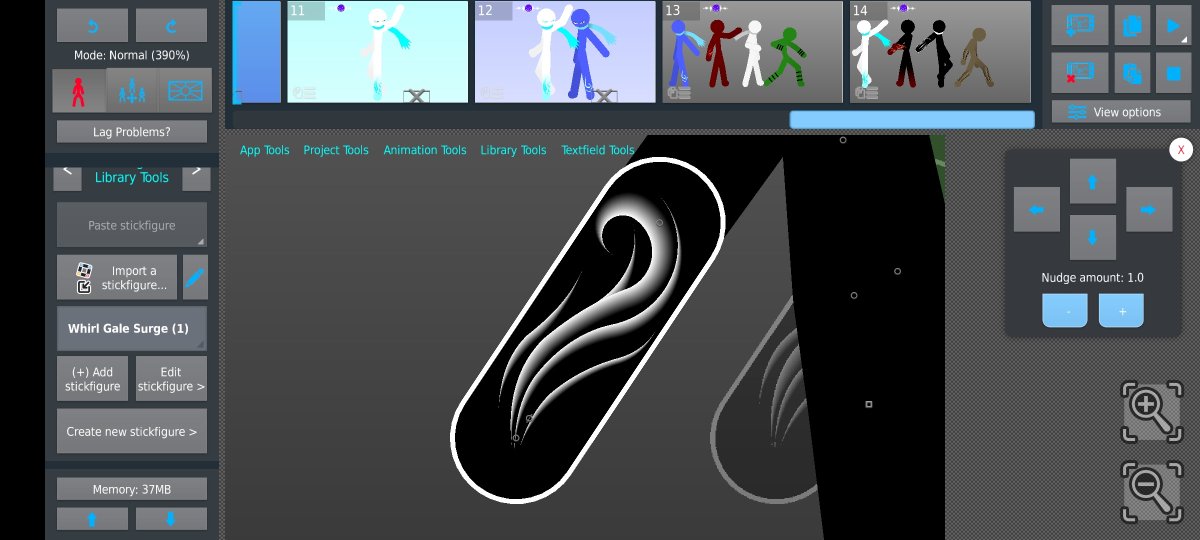Viewport: 1200px width, 540px height.
Task: Open the Lag Problems? help button
Action: pos(132,131)
